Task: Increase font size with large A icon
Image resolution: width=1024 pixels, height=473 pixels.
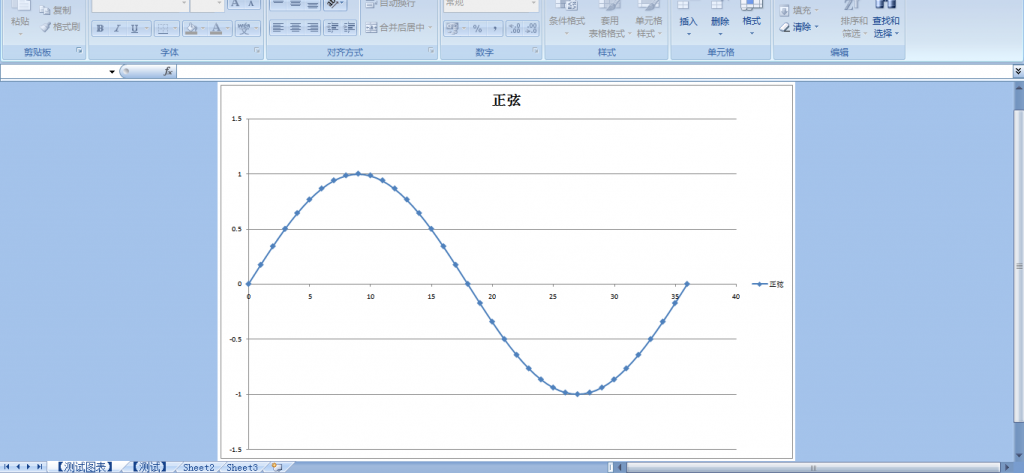Action: [235, 4]
